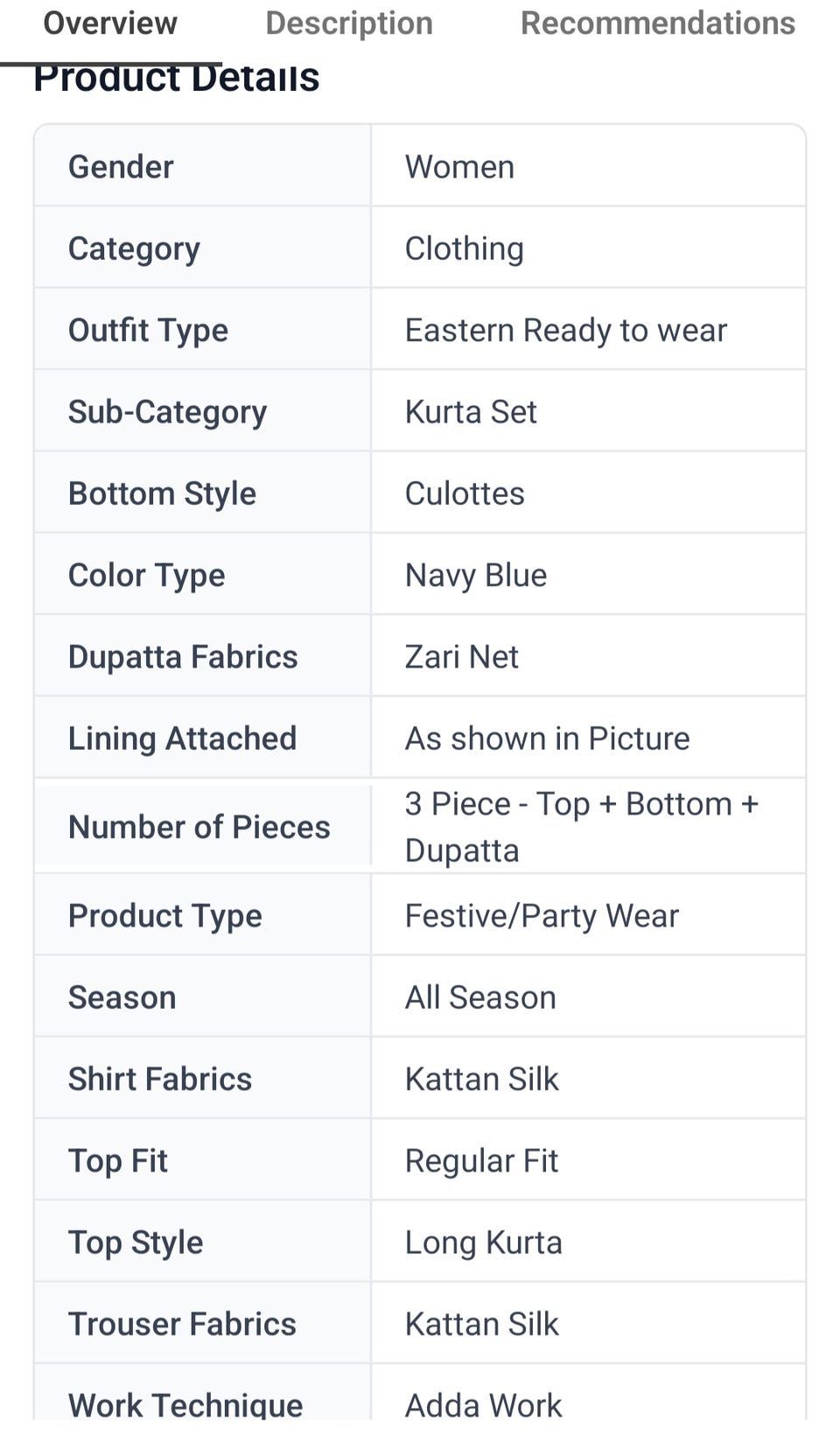Image resolution: width=840 pixels, height=1435 pixels.
Task: Click the Zari Net dupatta fabric value
Action: [461, 656]
